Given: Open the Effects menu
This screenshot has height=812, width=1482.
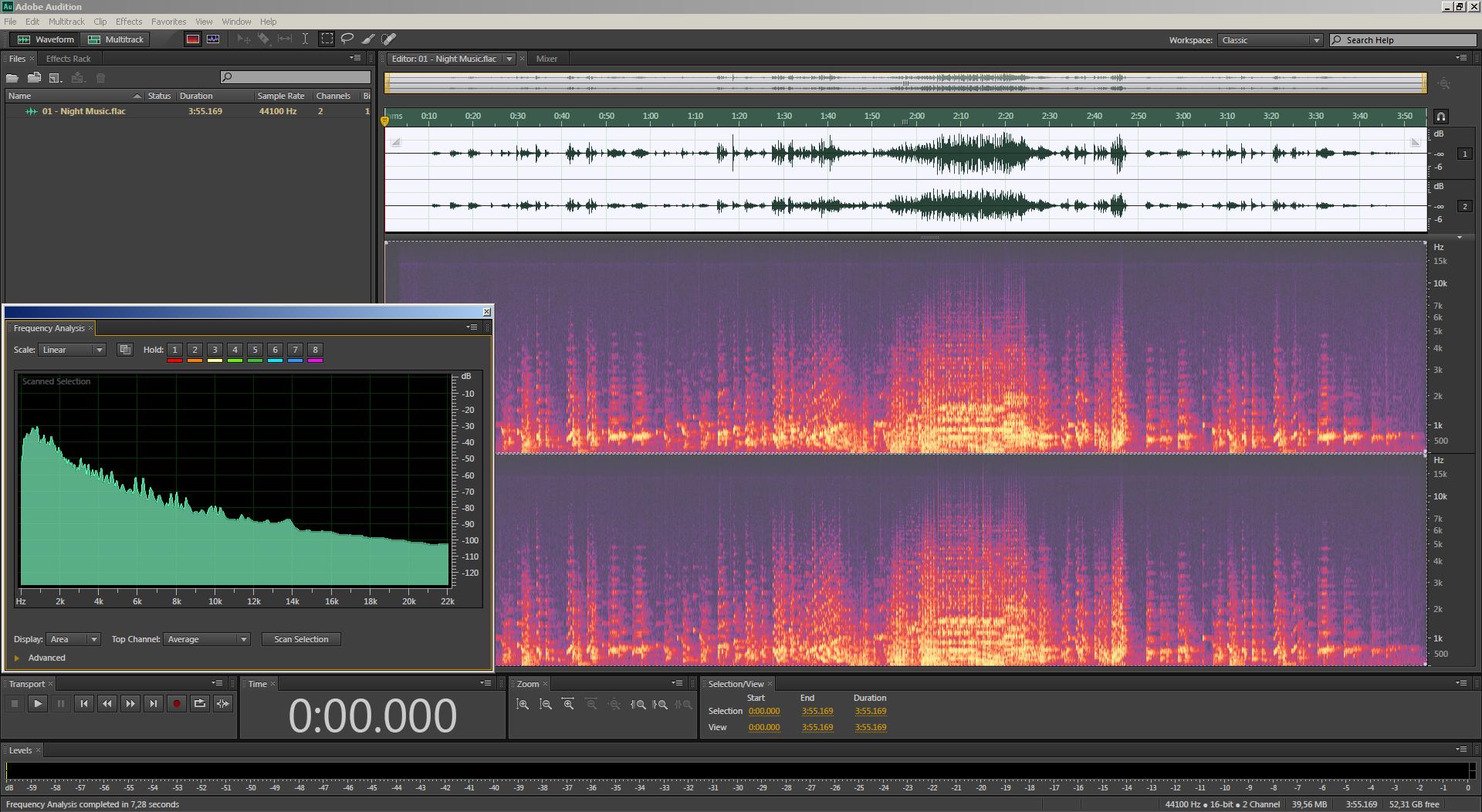Looking at the screenshot, I should pyautogui.click(x=128, y=22).
